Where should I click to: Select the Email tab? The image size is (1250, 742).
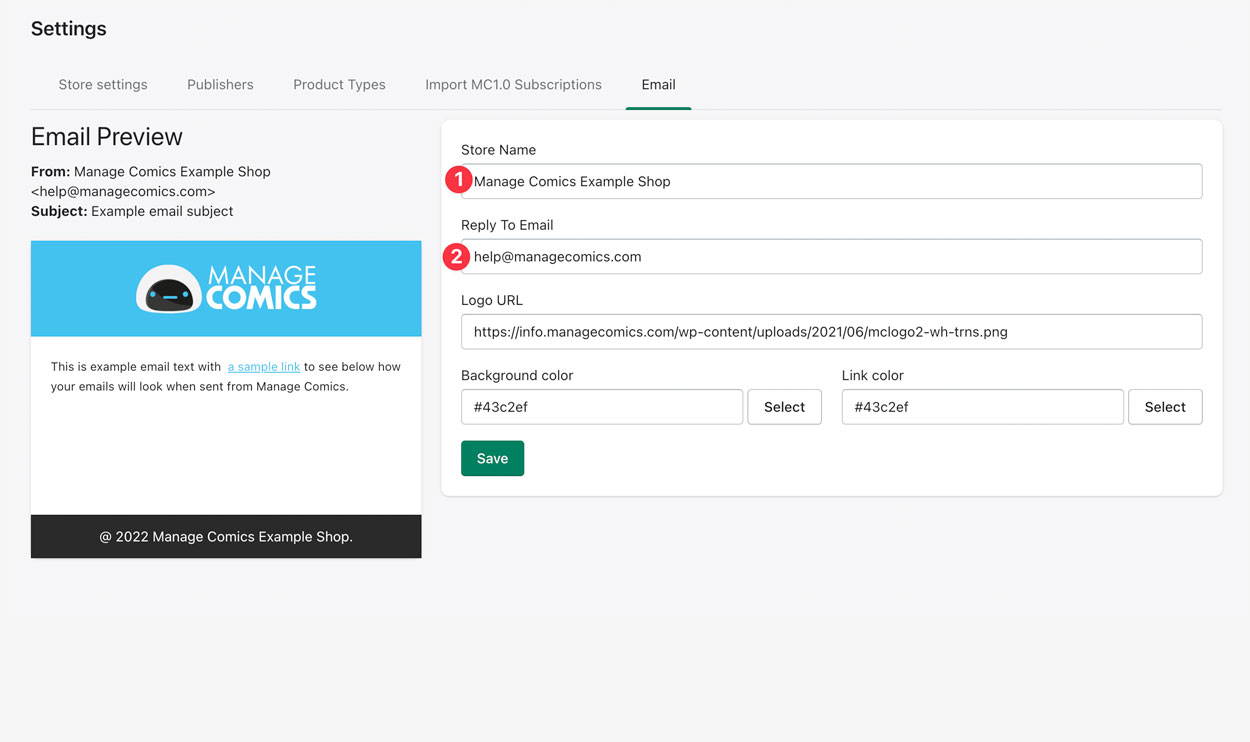pos(658,84)
